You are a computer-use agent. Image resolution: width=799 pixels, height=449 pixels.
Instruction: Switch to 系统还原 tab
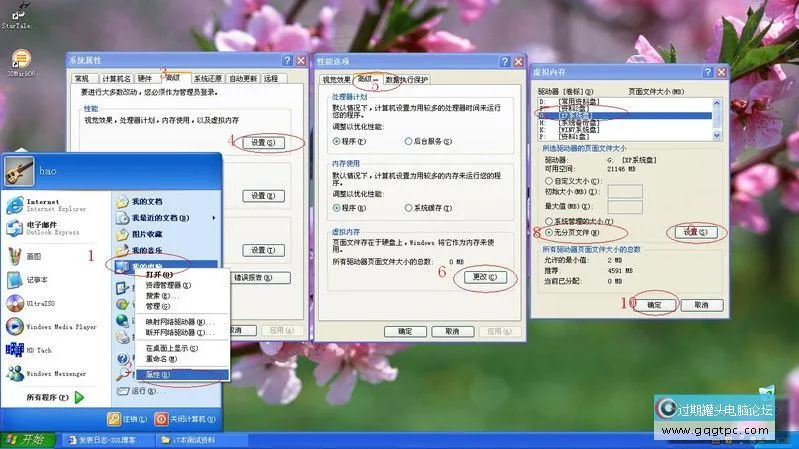tap(207, 78)
